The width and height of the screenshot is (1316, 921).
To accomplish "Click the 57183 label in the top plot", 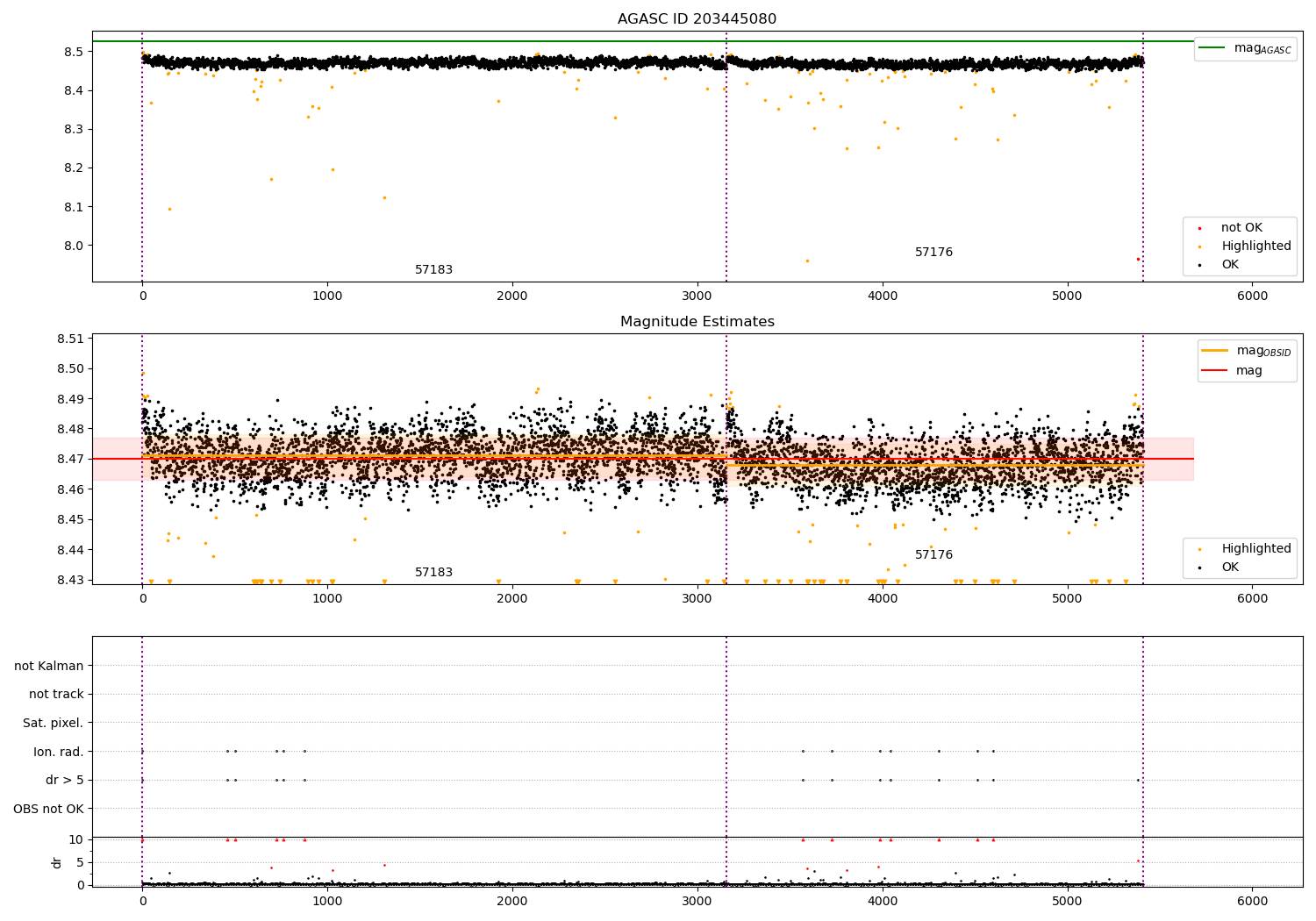I will coord(433,270).
